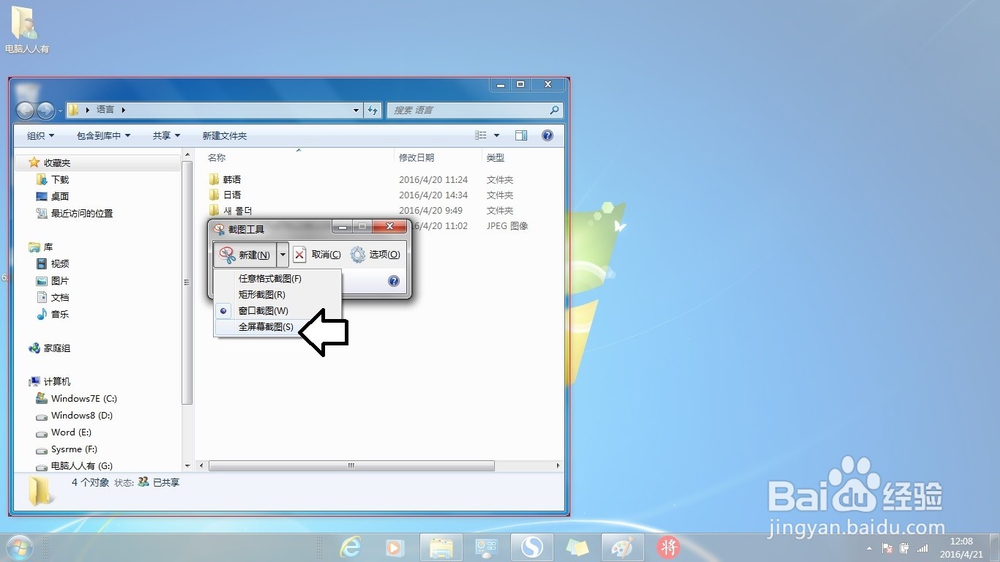The width and height of the screenshot is (1000, 562).
Task: Open the Explorer taskbar button
Action: coord(441,547)
